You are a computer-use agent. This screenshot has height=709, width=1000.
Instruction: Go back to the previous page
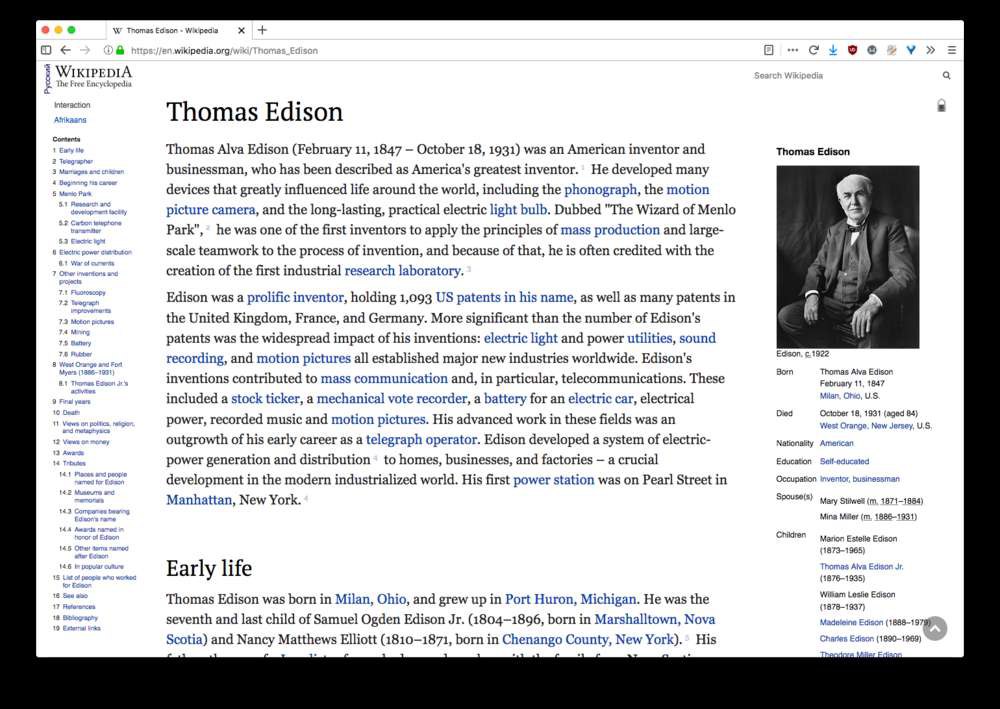click(x=65, y=50)
